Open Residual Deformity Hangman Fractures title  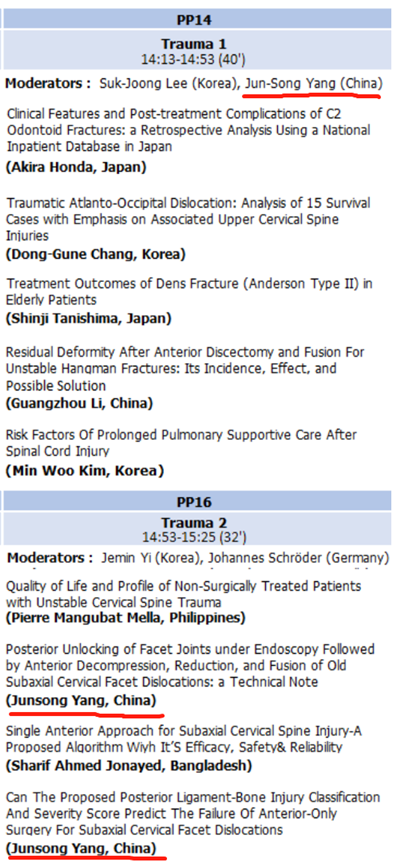185,368
